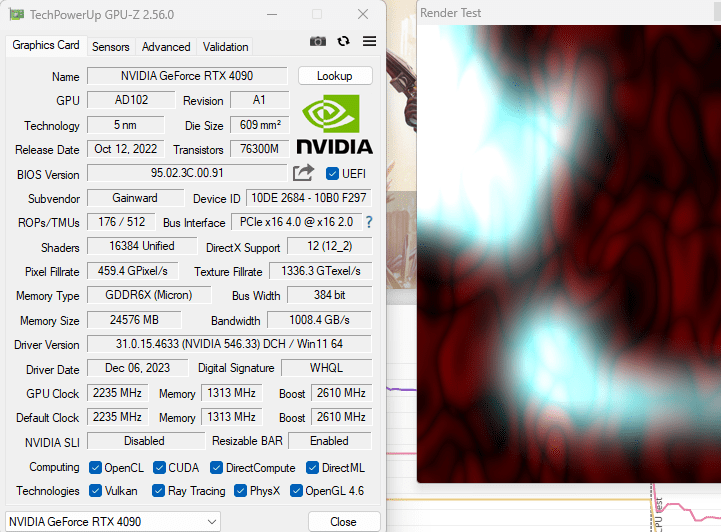Click the Lookup button

(x=335, y=76)
